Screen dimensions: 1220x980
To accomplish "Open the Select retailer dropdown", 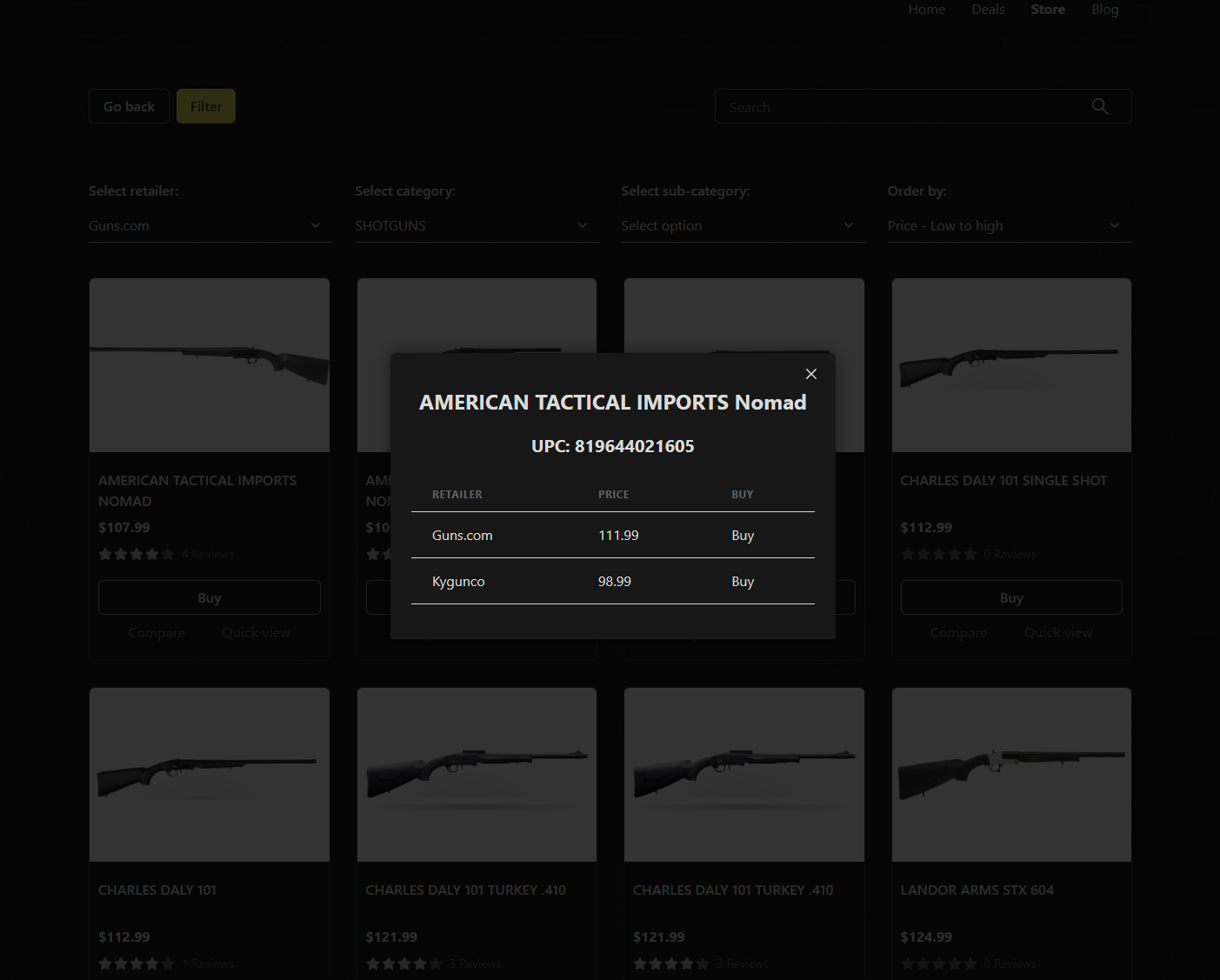I will pyautogui.click(x=210, y=226).
